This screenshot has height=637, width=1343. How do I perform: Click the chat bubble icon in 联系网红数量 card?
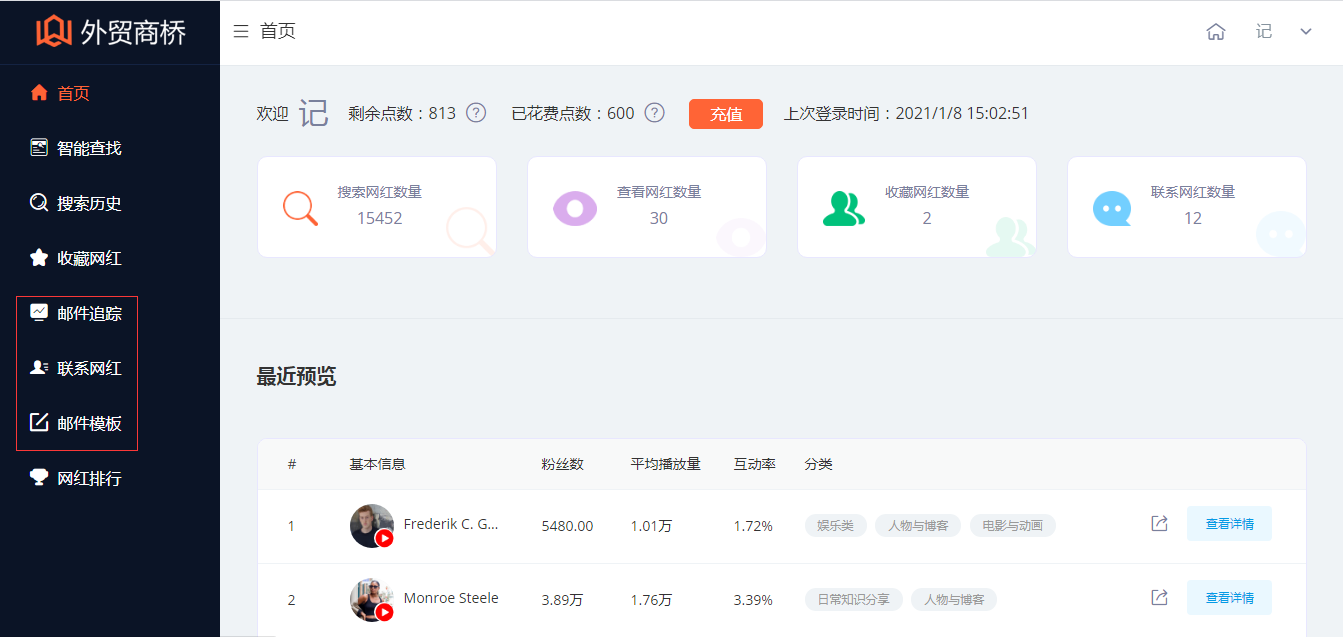click(1112, 208)
